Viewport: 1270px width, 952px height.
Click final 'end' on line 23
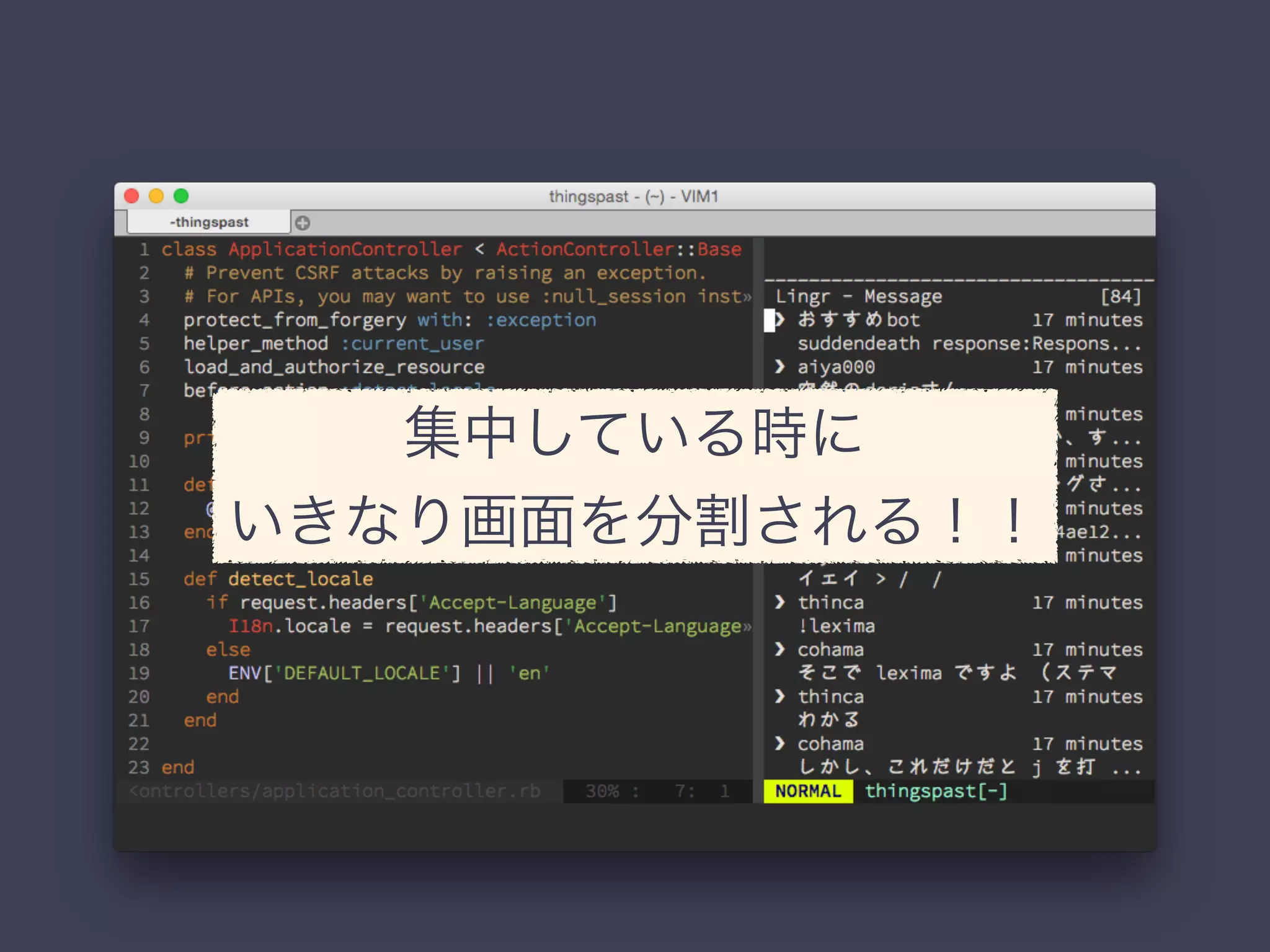(x=178, y=767)
